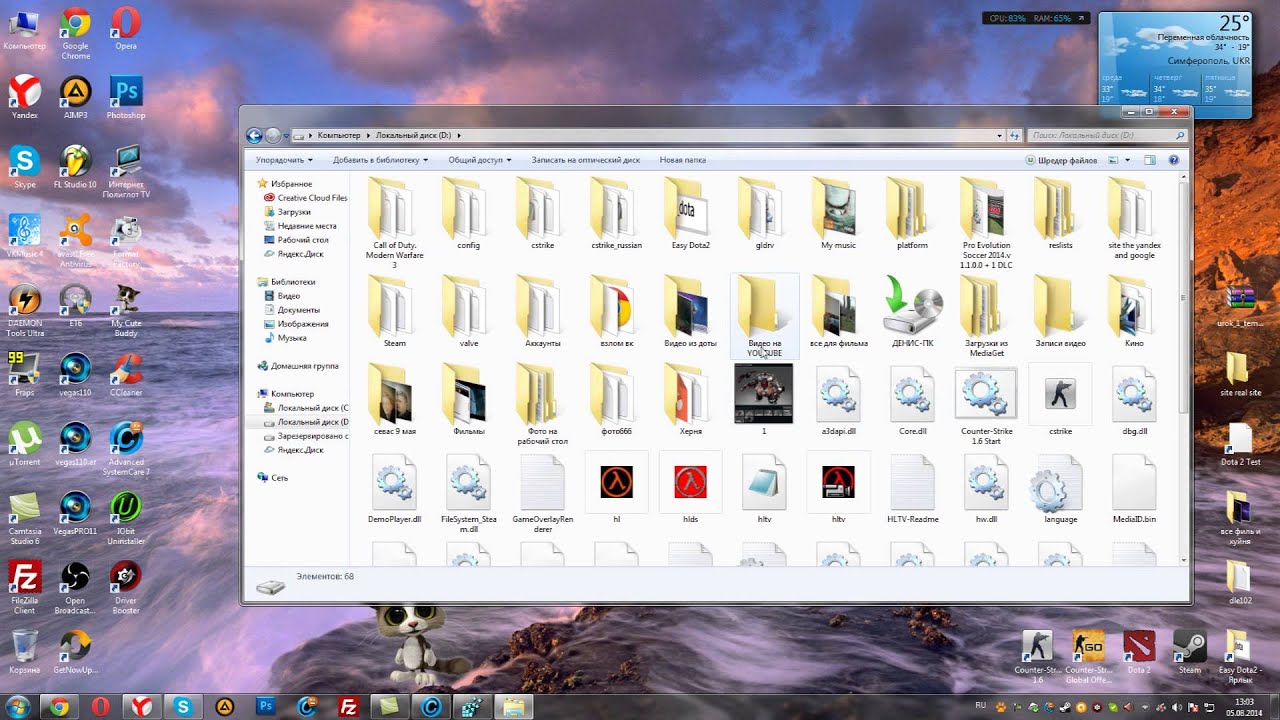The width and height of the screenshot is (1280, 720).
Task: Select Музыка library in sidebar
Action: pyautogui.click(x=285, y=338)
